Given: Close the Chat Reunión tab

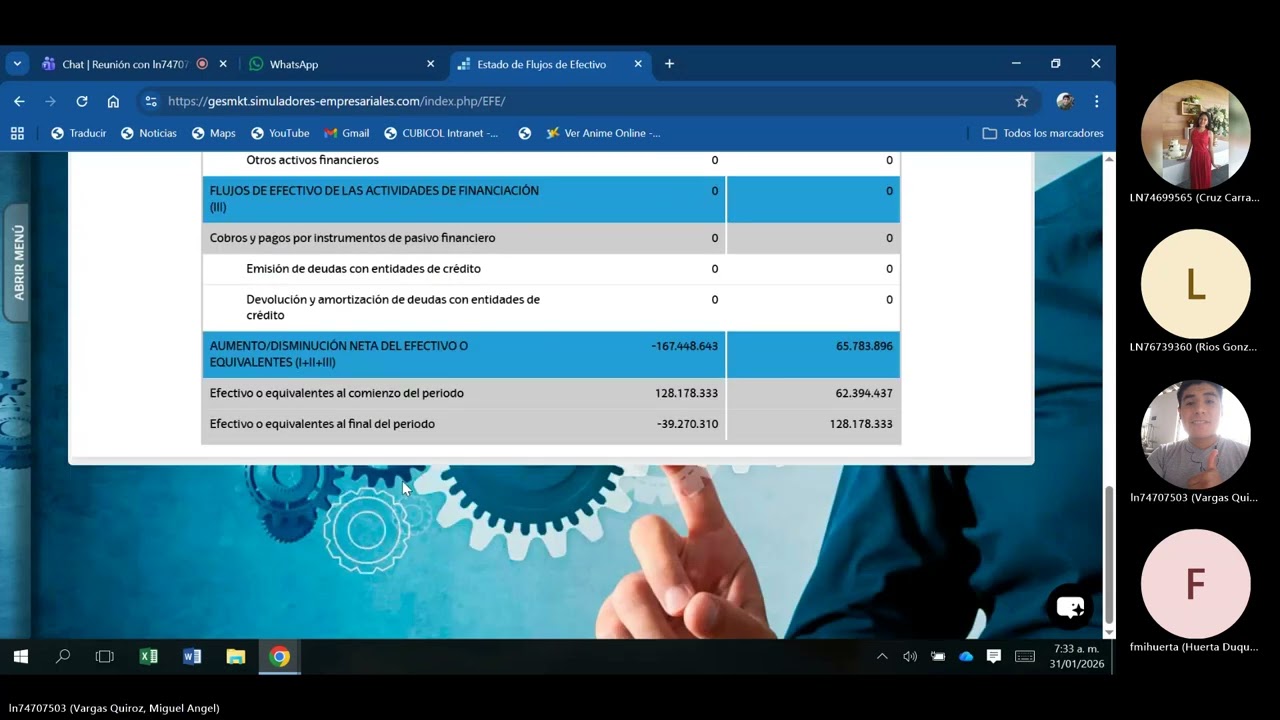Looking at the screenshot, I should (223, 64).
